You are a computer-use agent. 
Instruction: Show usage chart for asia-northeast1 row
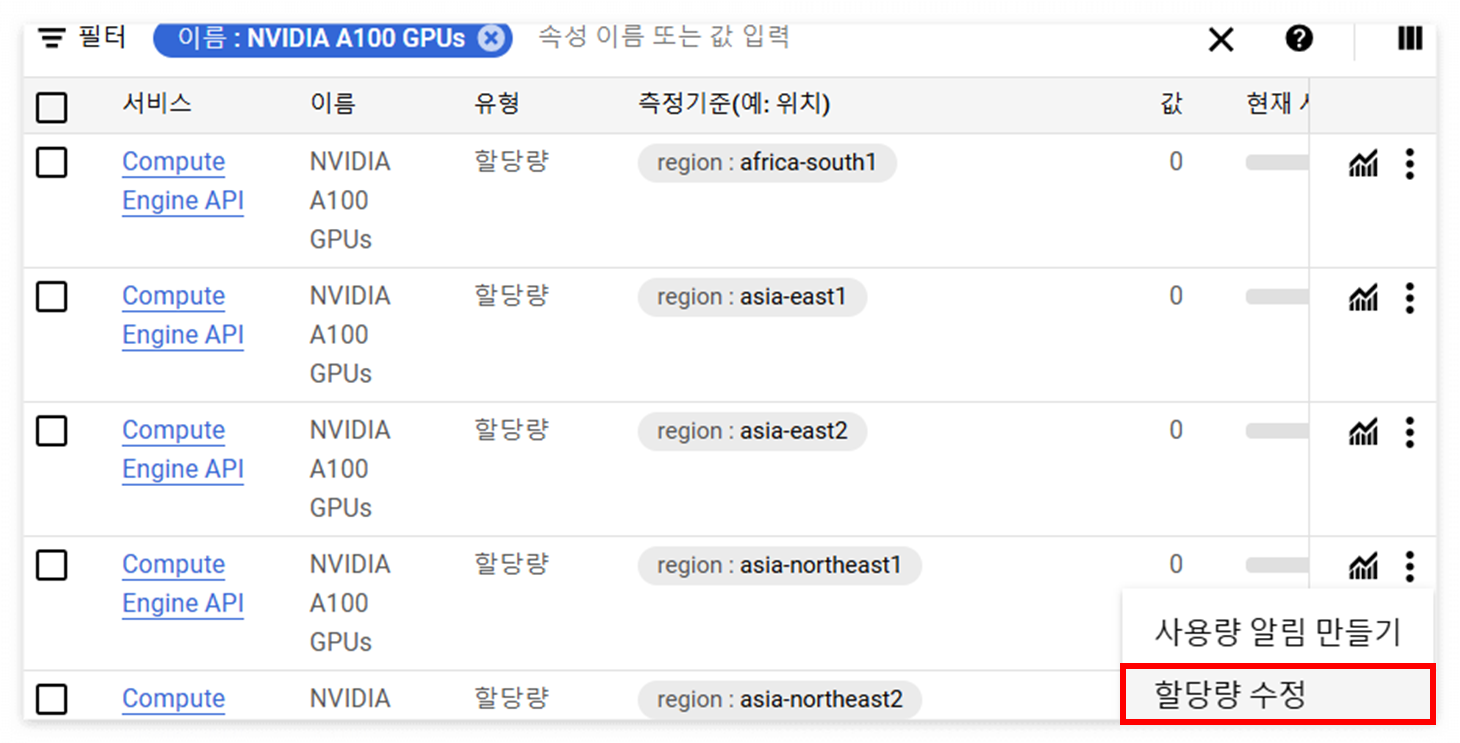[x=1363, y=566]
